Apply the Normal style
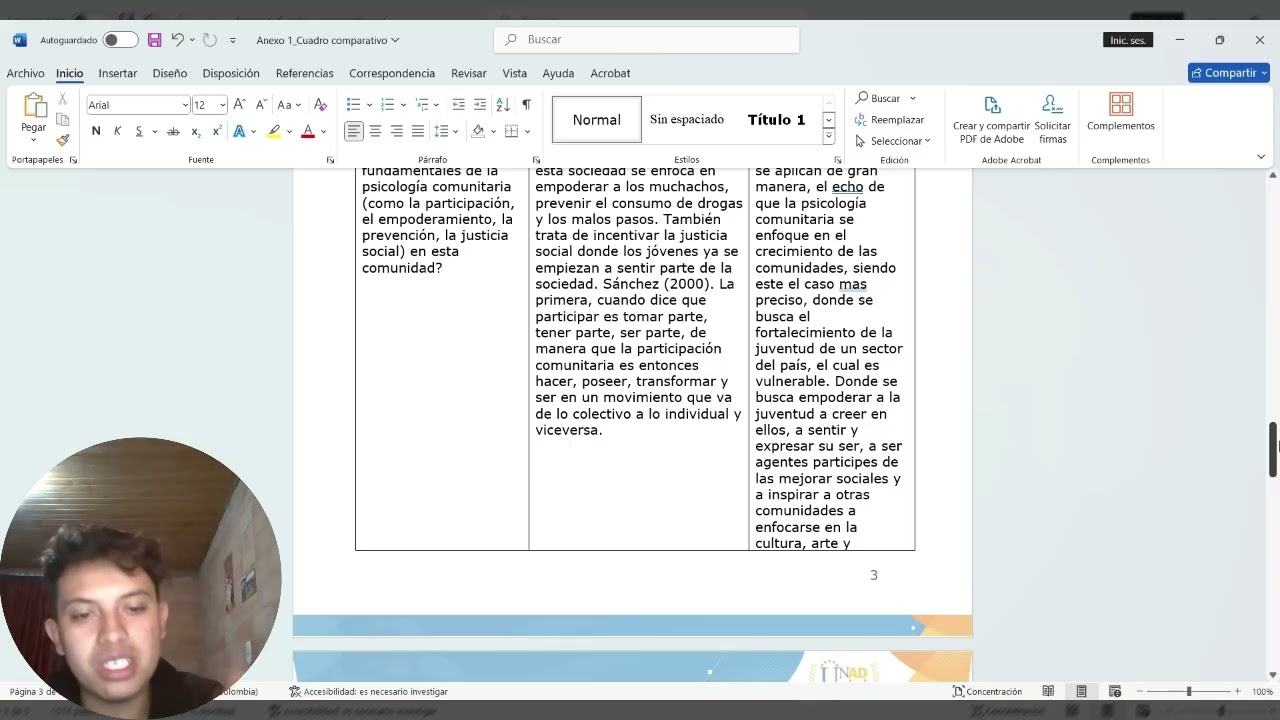 tap(597, 119)
